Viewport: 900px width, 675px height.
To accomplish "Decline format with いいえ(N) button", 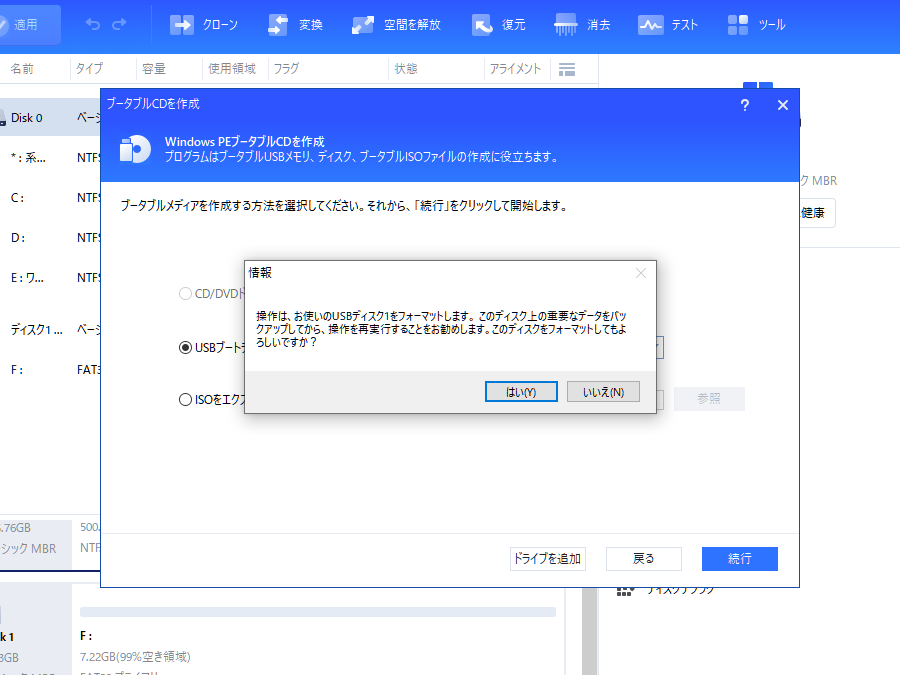I will [603, 392].
